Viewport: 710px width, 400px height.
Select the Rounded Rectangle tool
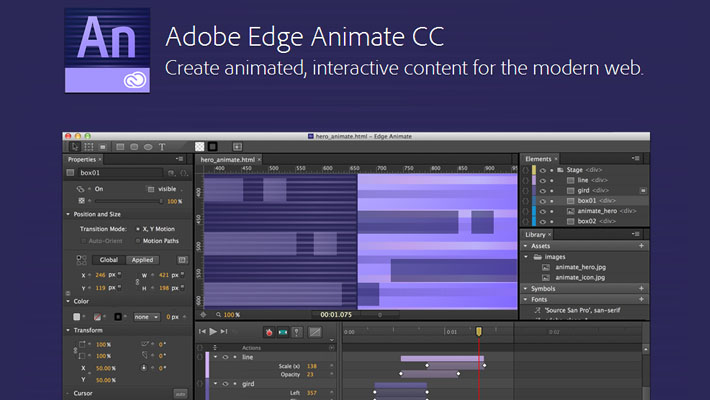(134, 147)
